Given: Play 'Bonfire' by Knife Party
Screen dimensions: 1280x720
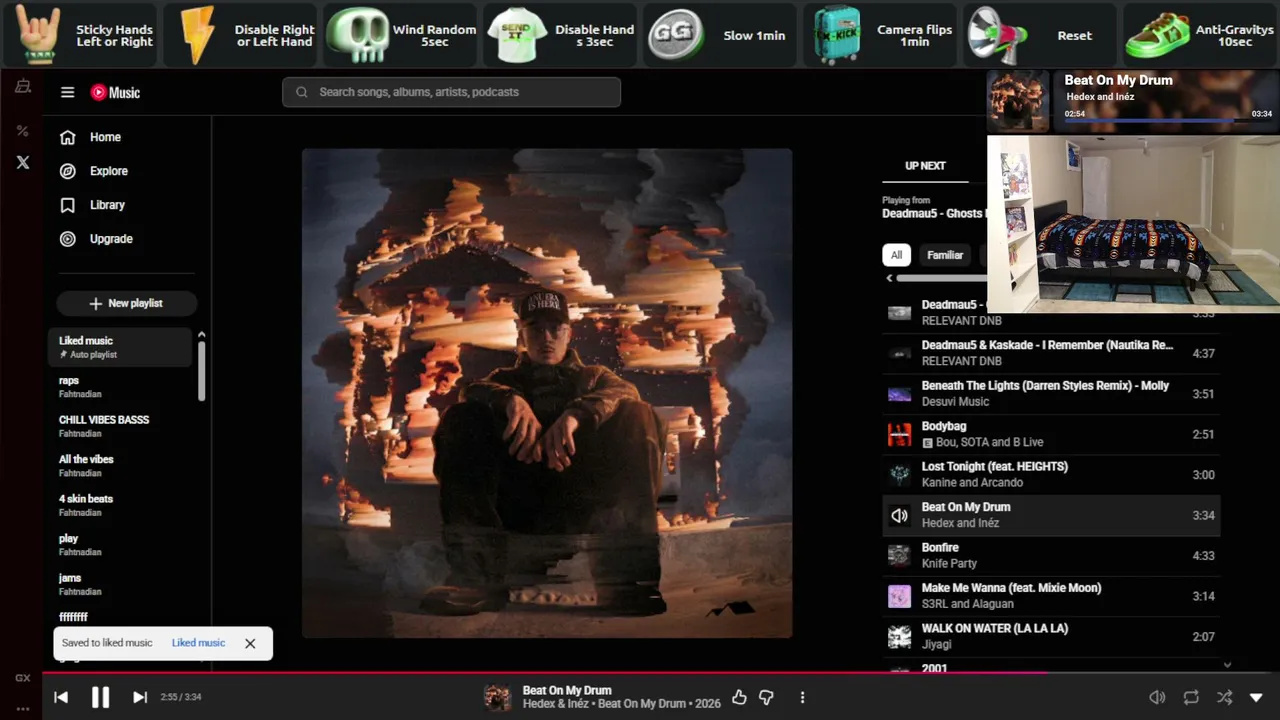Looking at the screenshot, I should pyautogui.click(x=1051, y=555).
